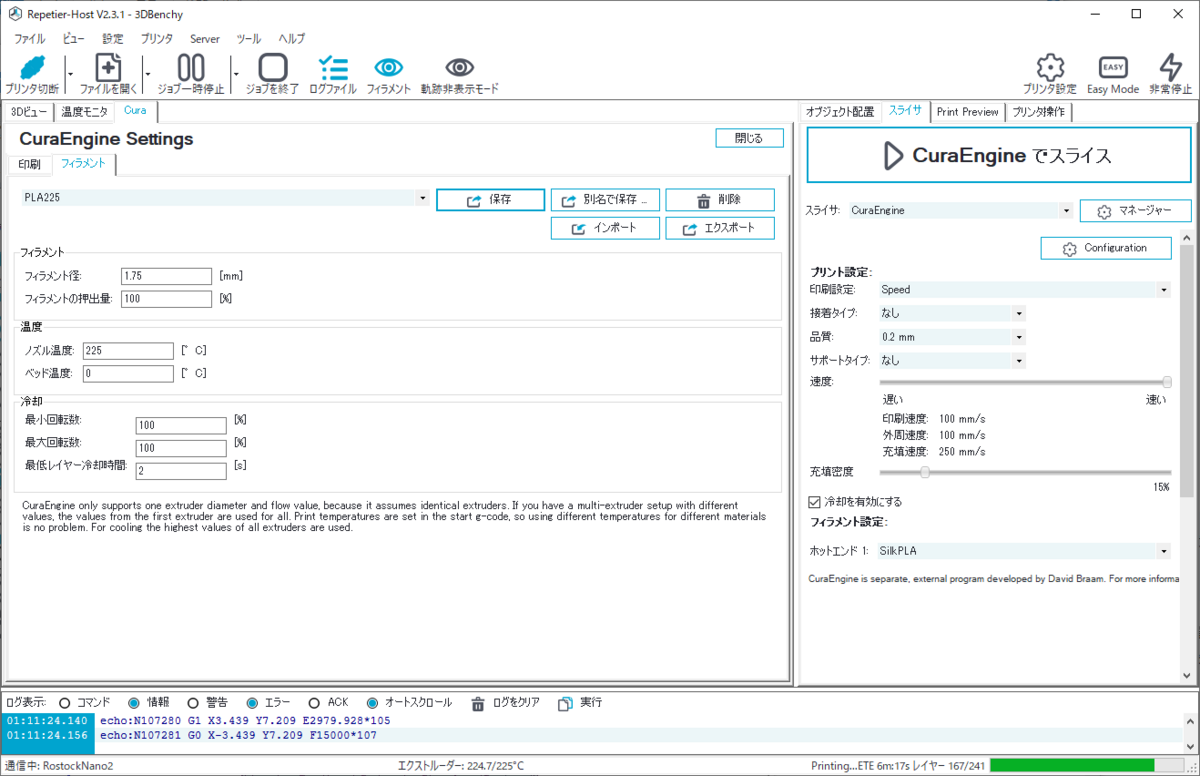Switch to オブジェクト配置 tab
Image resolution: width=1200 pixels, height=776 pixels.
pyautogui.click(x=840, y=112)
